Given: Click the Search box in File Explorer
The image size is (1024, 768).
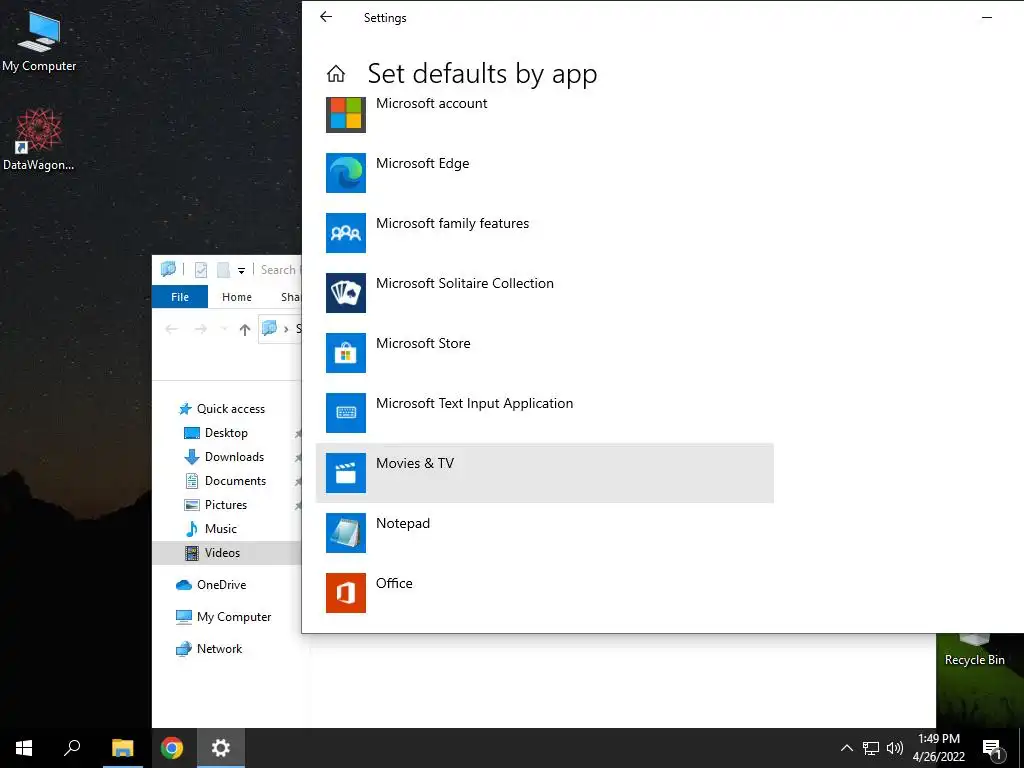Looking at the screenshot, I should pyautogui.click(x=281, y=270).
